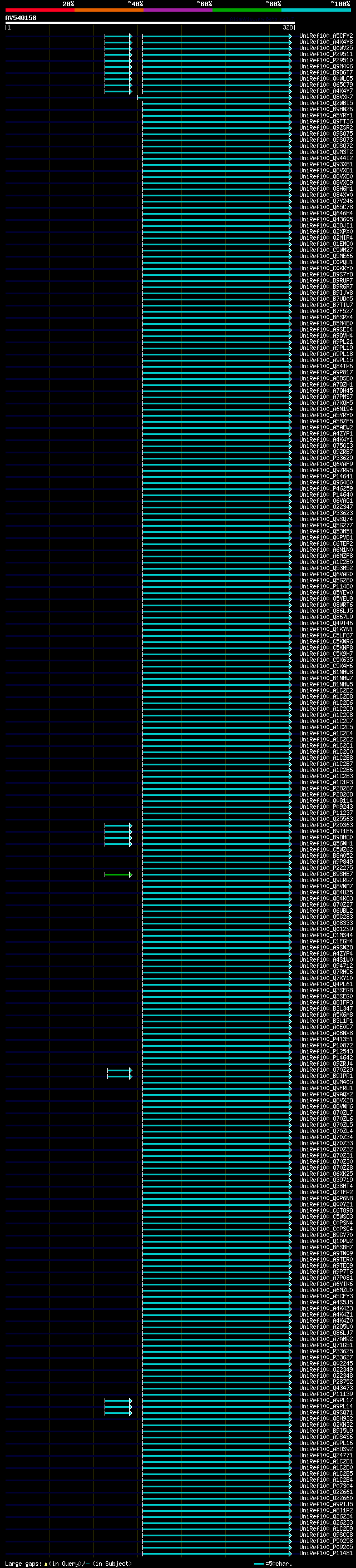Screen dimensions: 356x1568
Task: Click the green ~80% identity legend segment
Action: point(247,10)
